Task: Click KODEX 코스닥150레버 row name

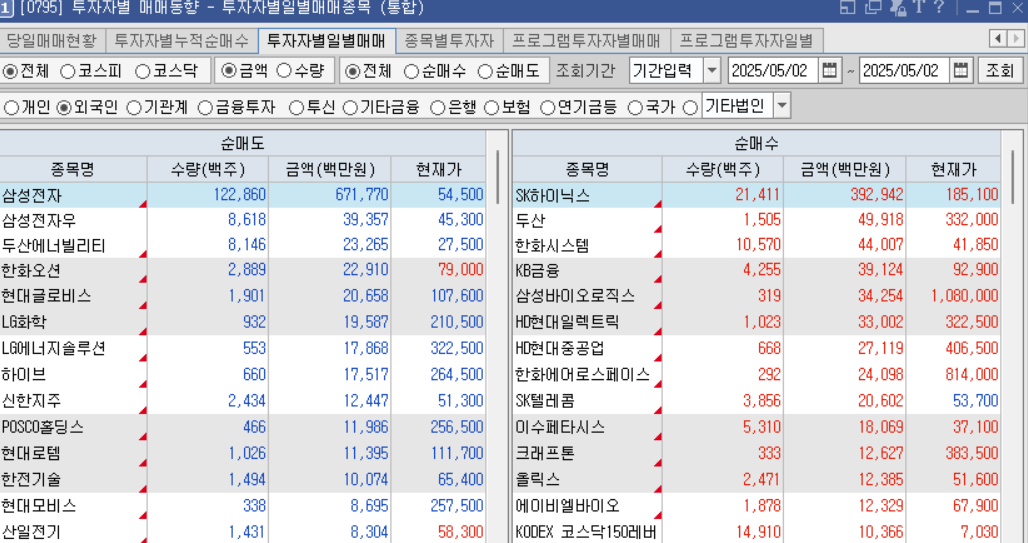Action: [x=585, y=532]
